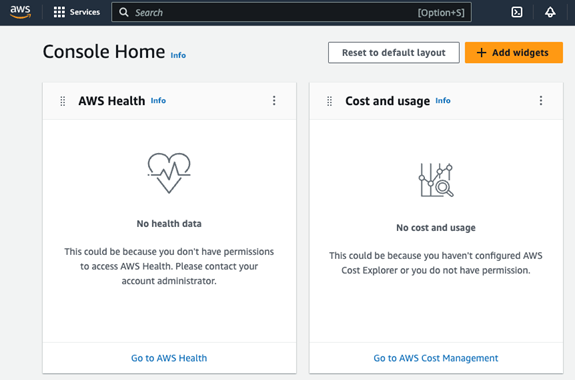Click Reset to default layout
Image resolution: width=575 pixels, height=380 pixels.
tap(394, 52)
